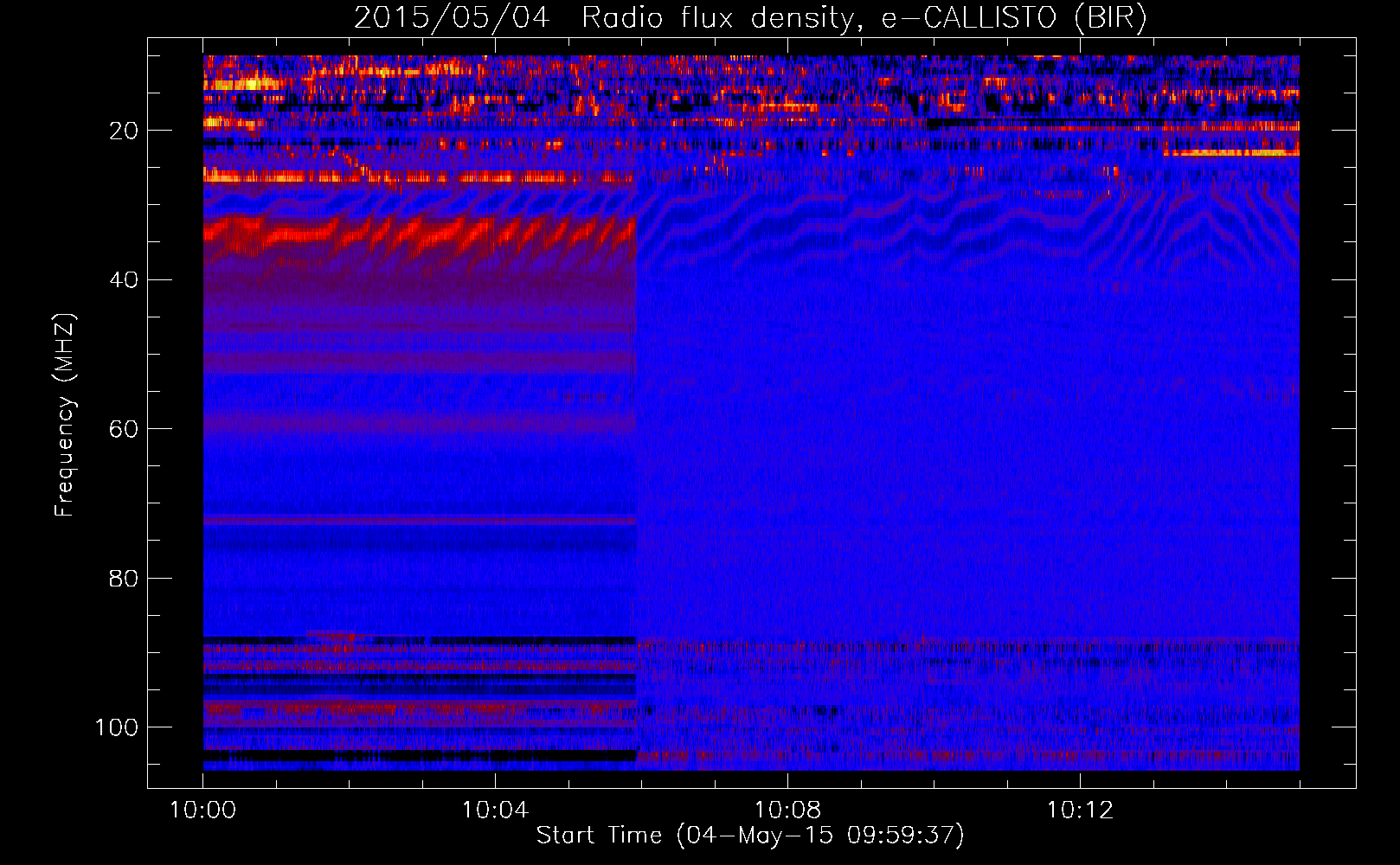Select the 'Frequency (MHZ)' vertical axis label

(x=65, y=415)
